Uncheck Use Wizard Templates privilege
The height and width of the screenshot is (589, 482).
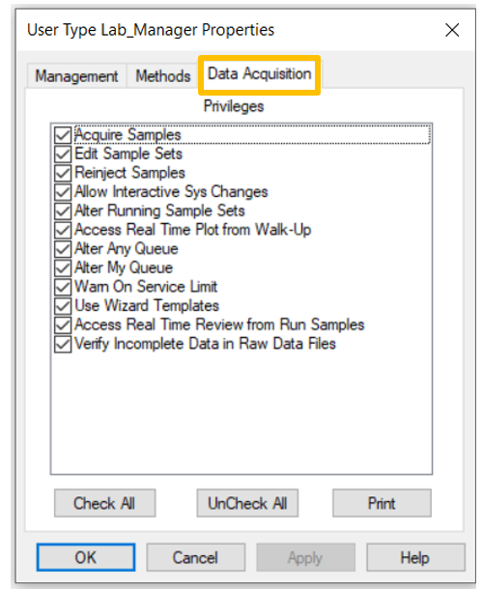click(x=63, y=306)
